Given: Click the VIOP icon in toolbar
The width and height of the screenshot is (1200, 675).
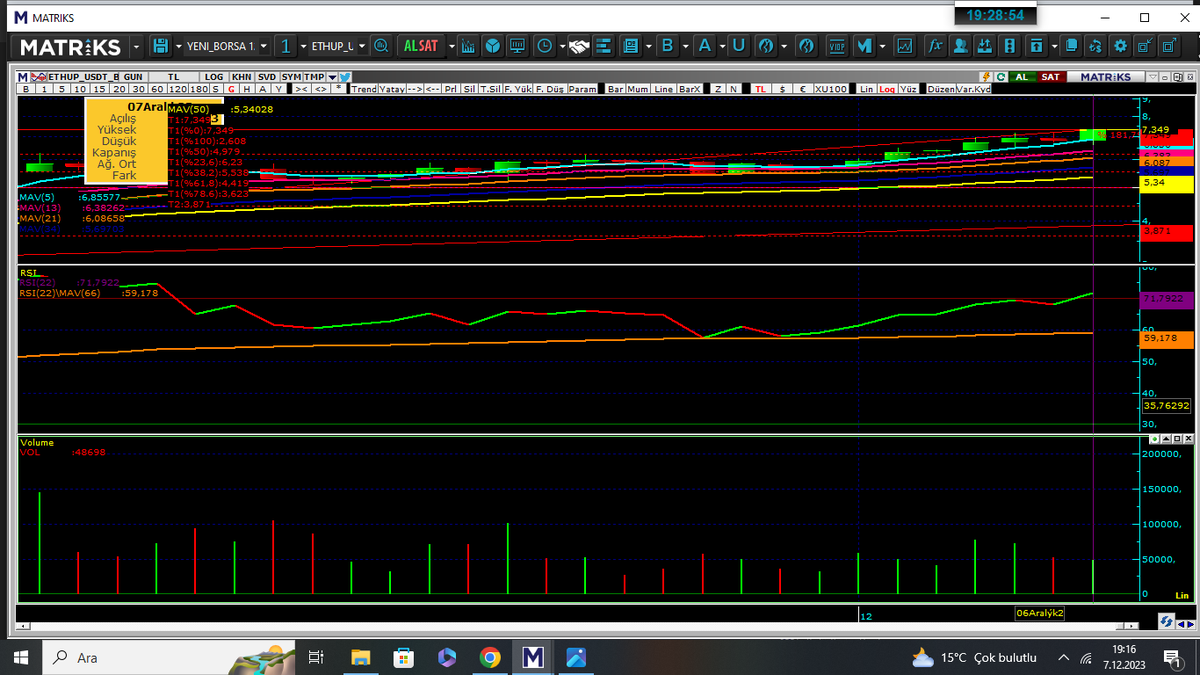Looking at the screenshot, I should (837, 46).
